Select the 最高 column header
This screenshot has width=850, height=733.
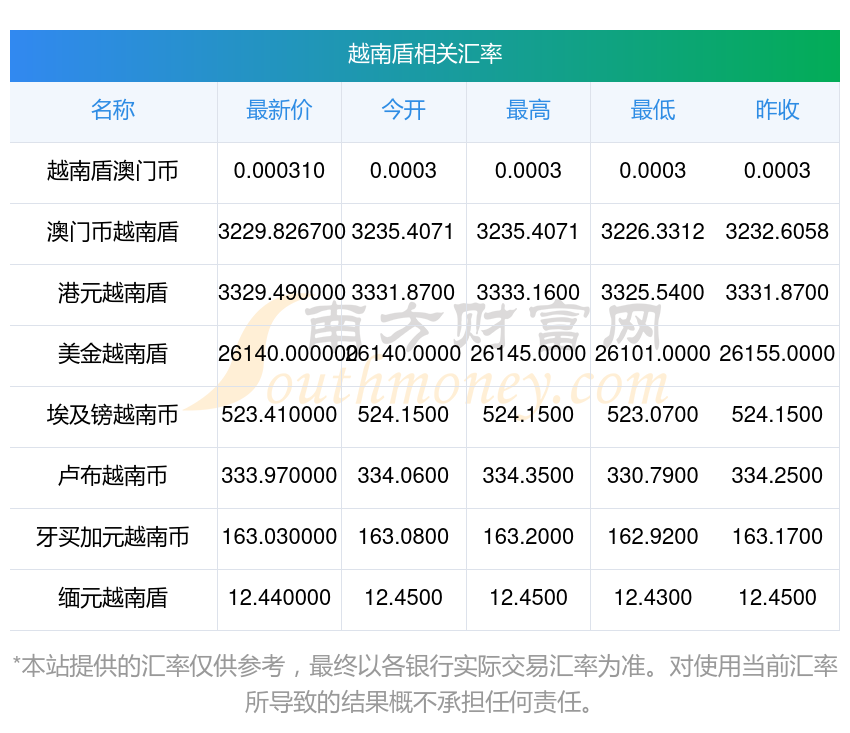click(528, 110)
